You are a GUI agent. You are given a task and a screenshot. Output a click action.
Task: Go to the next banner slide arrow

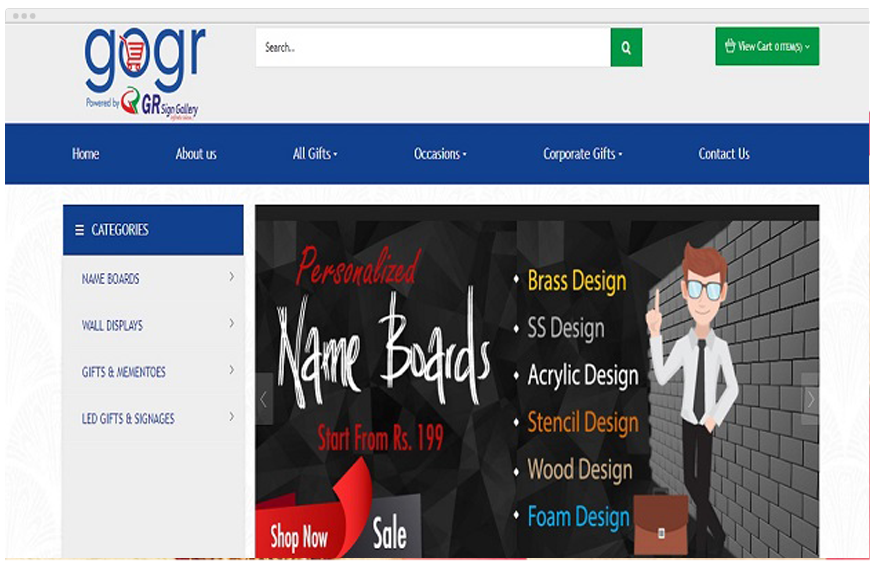[810, 399]
